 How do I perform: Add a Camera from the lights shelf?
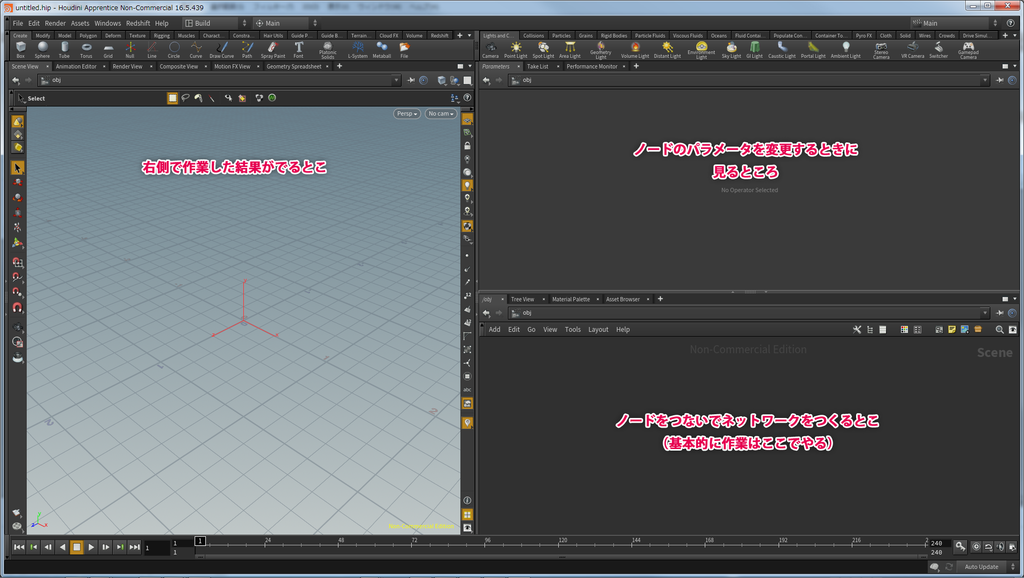tap(490, 50)
